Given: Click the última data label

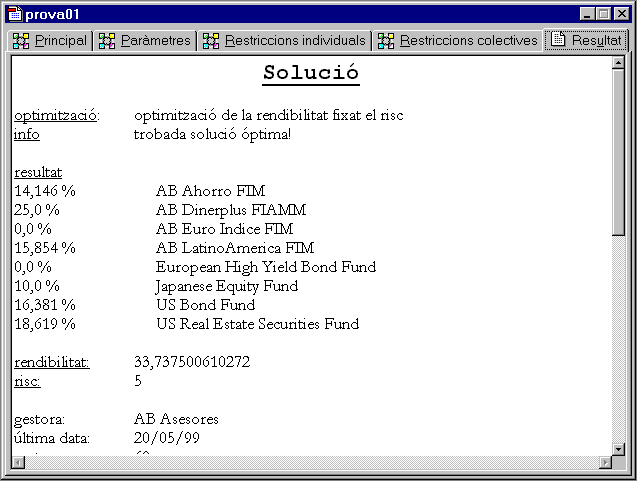Looking at the screenshot, I should 52,438.
